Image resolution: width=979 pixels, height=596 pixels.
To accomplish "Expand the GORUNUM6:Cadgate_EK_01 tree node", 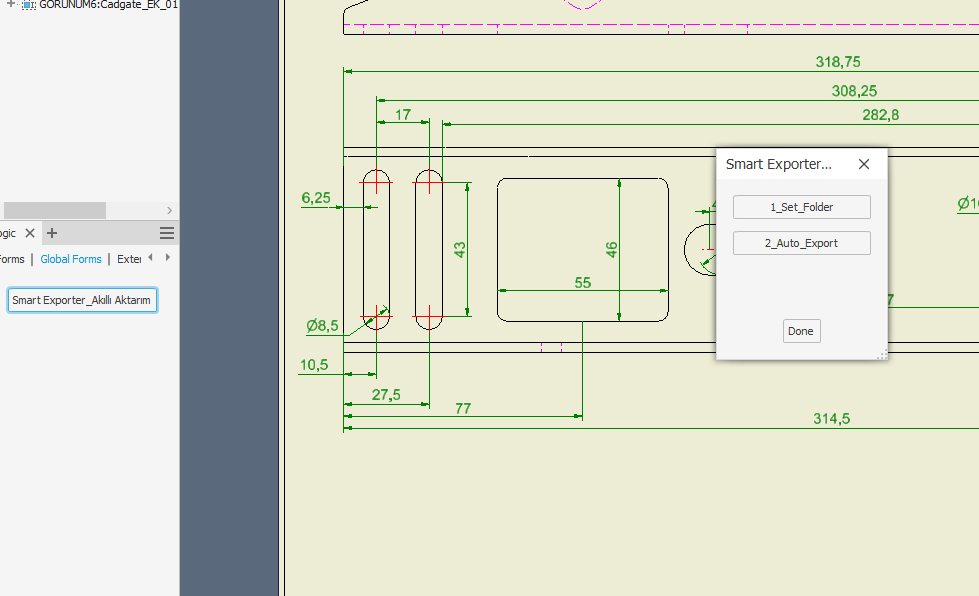I will click(11, 4).
